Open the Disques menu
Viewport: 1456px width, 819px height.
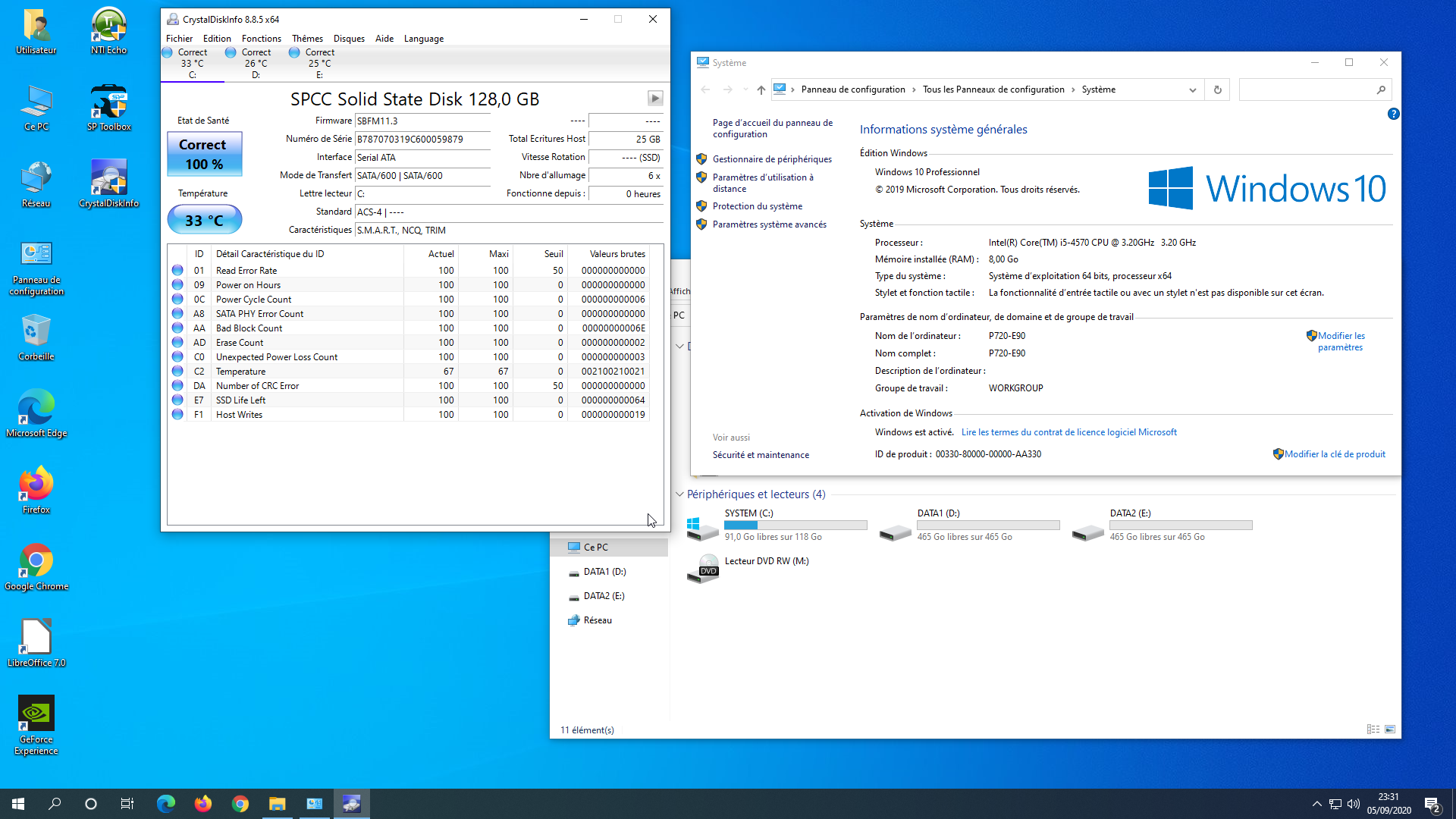(x=349, y=39)
